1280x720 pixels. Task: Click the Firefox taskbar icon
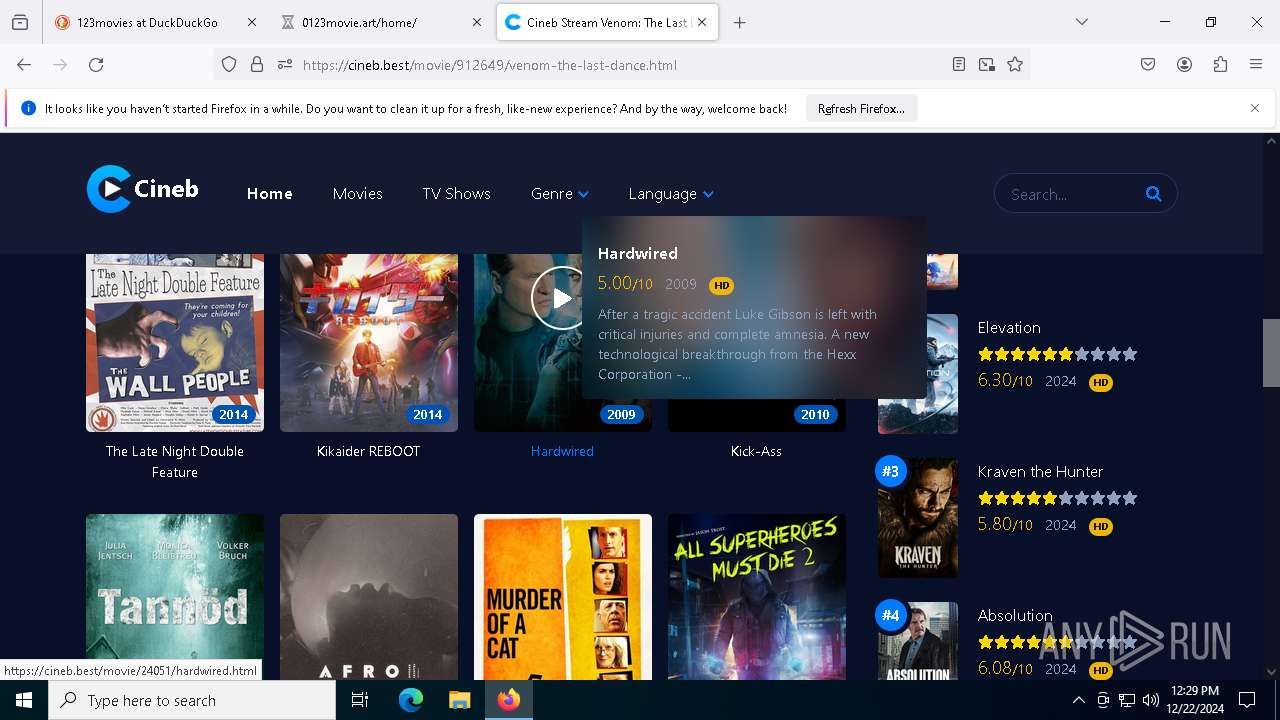click(x=509, y=700)
